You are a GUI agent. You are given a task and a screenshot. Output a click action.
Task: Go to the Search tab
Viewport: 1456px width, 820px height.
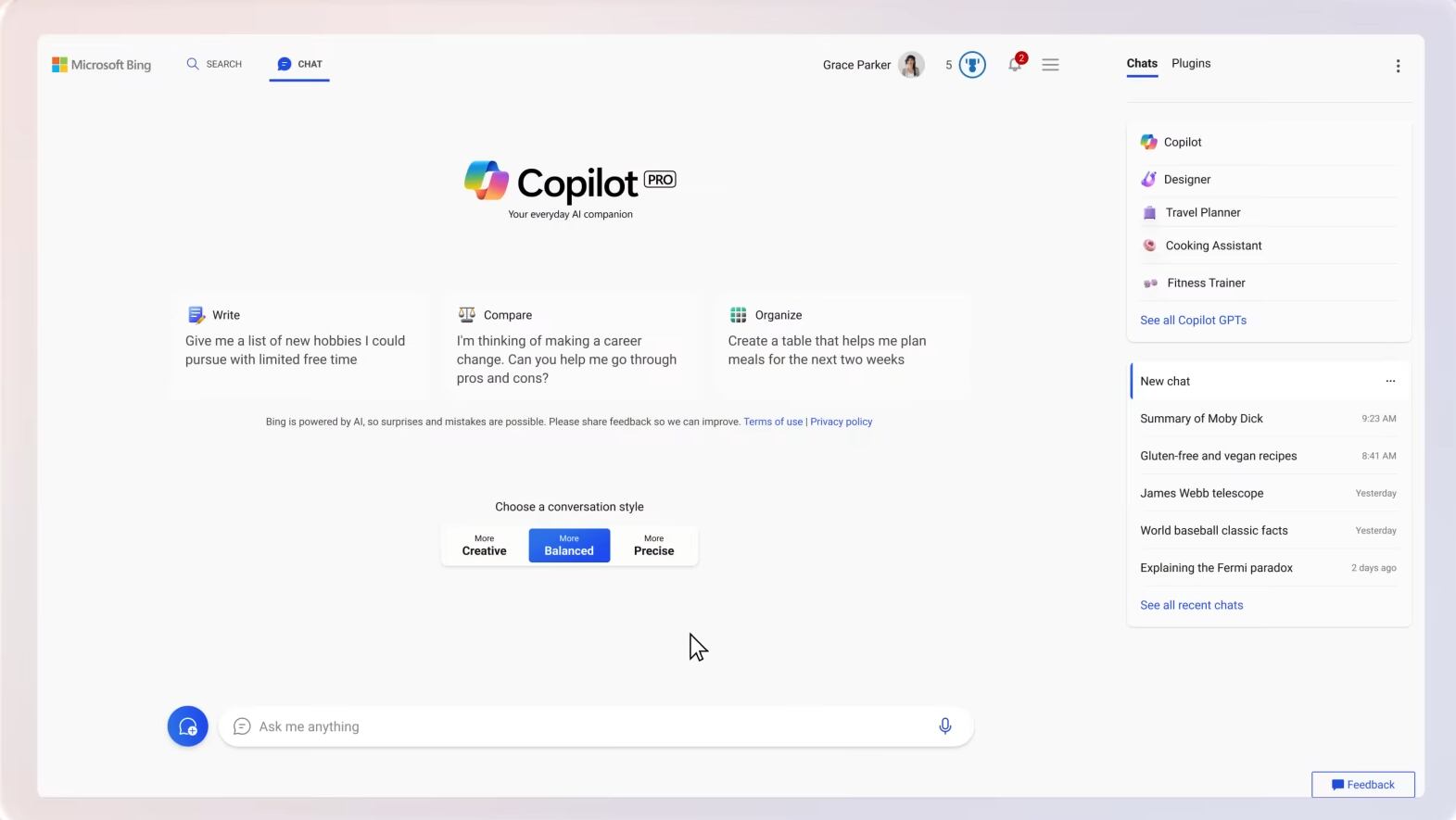click(215, 64)
